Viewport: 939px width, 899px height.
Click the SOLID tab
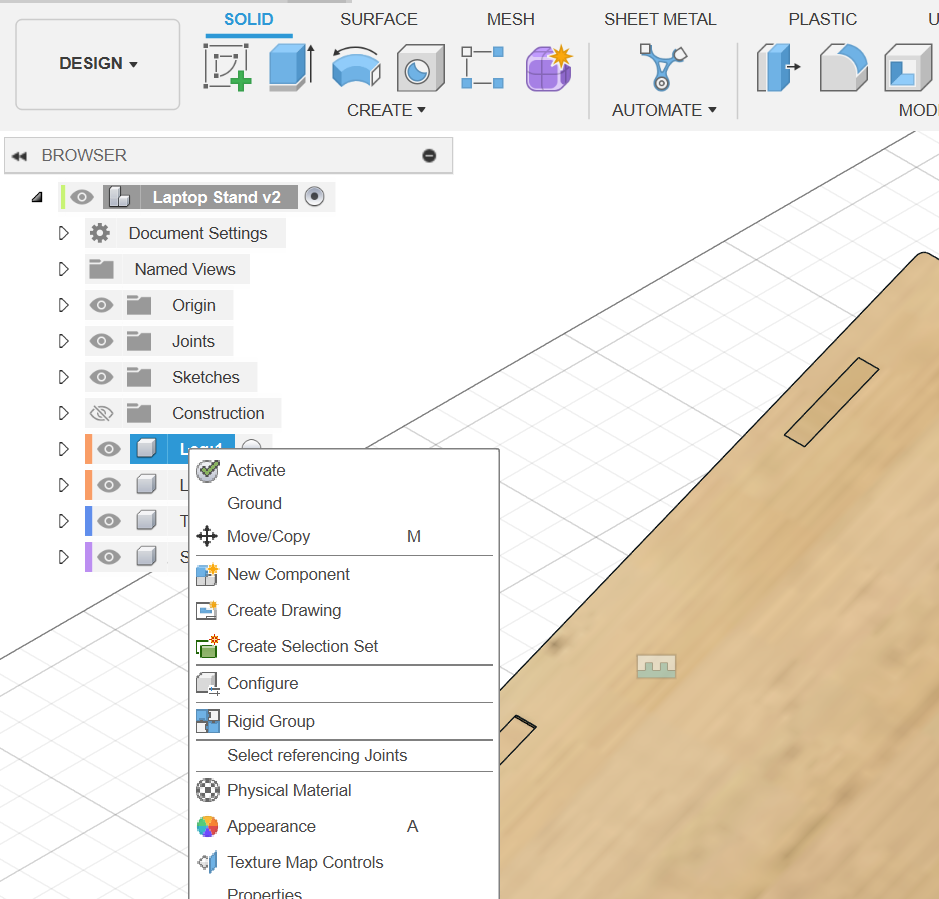point(249,19)
